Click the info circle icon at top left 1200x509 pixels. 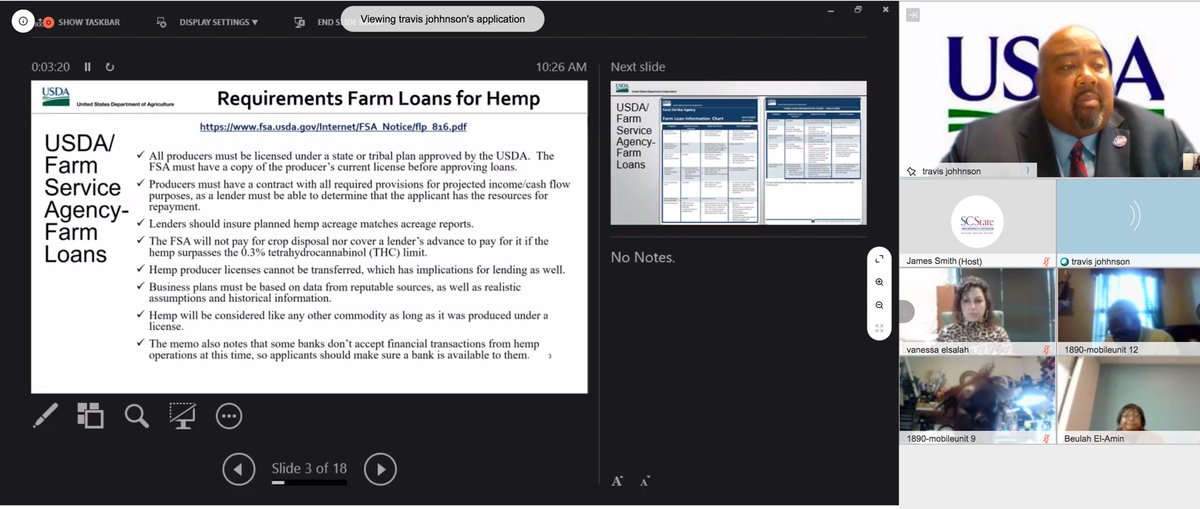[x=23, y=21]
